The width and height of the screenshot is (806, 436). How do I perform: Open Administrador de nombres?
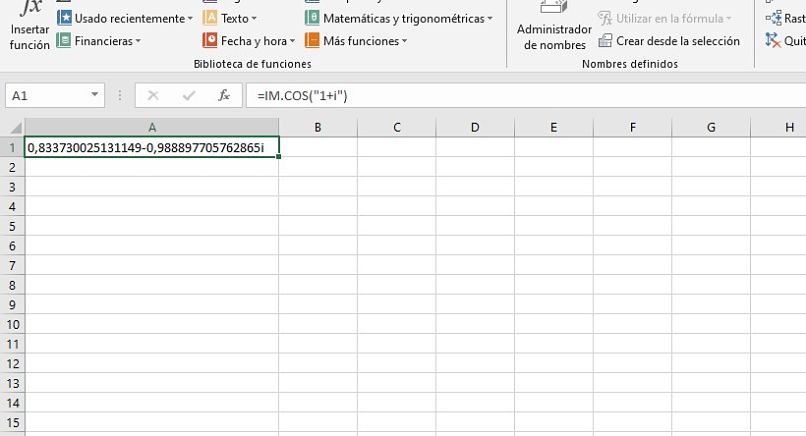click(554, 27)
